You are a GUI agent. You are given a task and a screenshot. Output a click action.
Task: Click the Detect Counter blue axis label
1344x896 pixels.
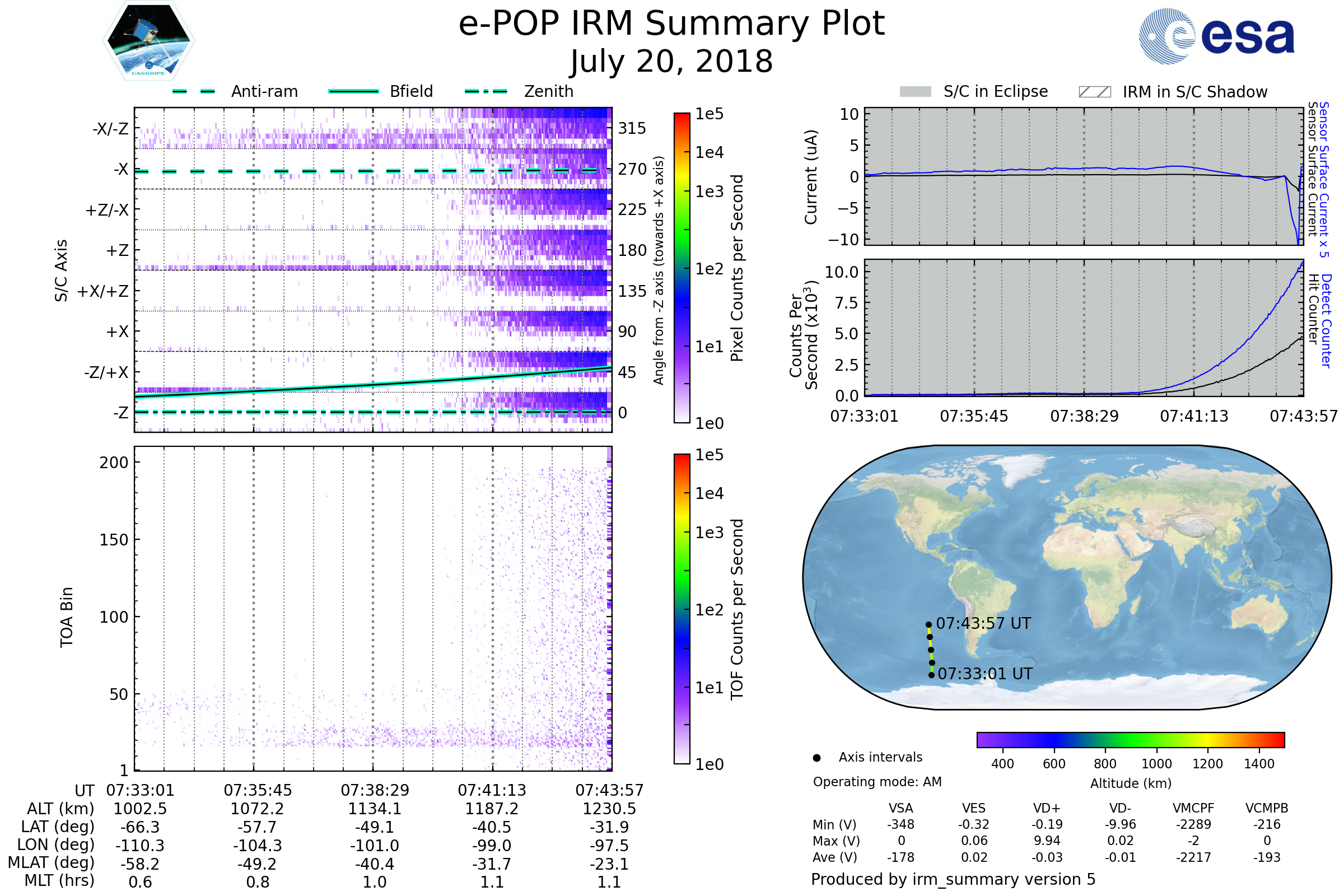pyautogui.click(x=1327, y=321)
